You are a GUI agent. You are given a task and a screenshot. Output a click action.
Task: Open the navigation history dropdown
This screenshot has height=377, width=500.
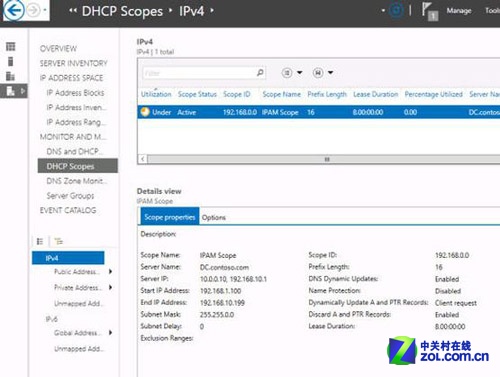point(45,10)
